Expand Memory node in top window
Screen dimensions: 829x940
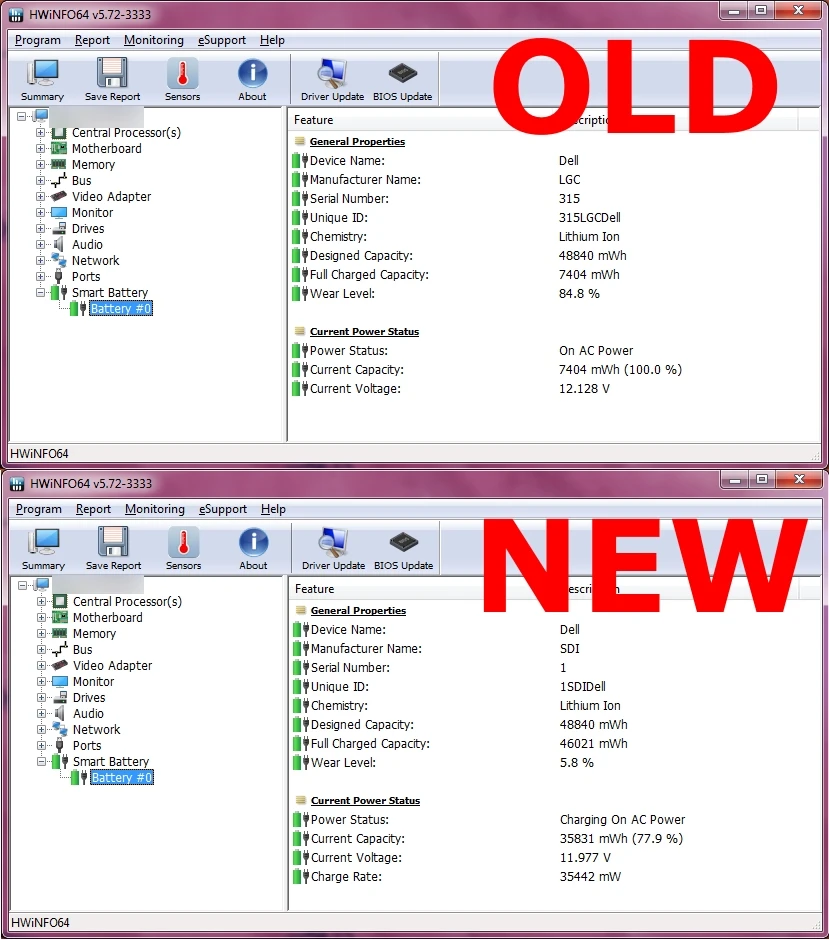pyautogui.click(x=40, y=164)
